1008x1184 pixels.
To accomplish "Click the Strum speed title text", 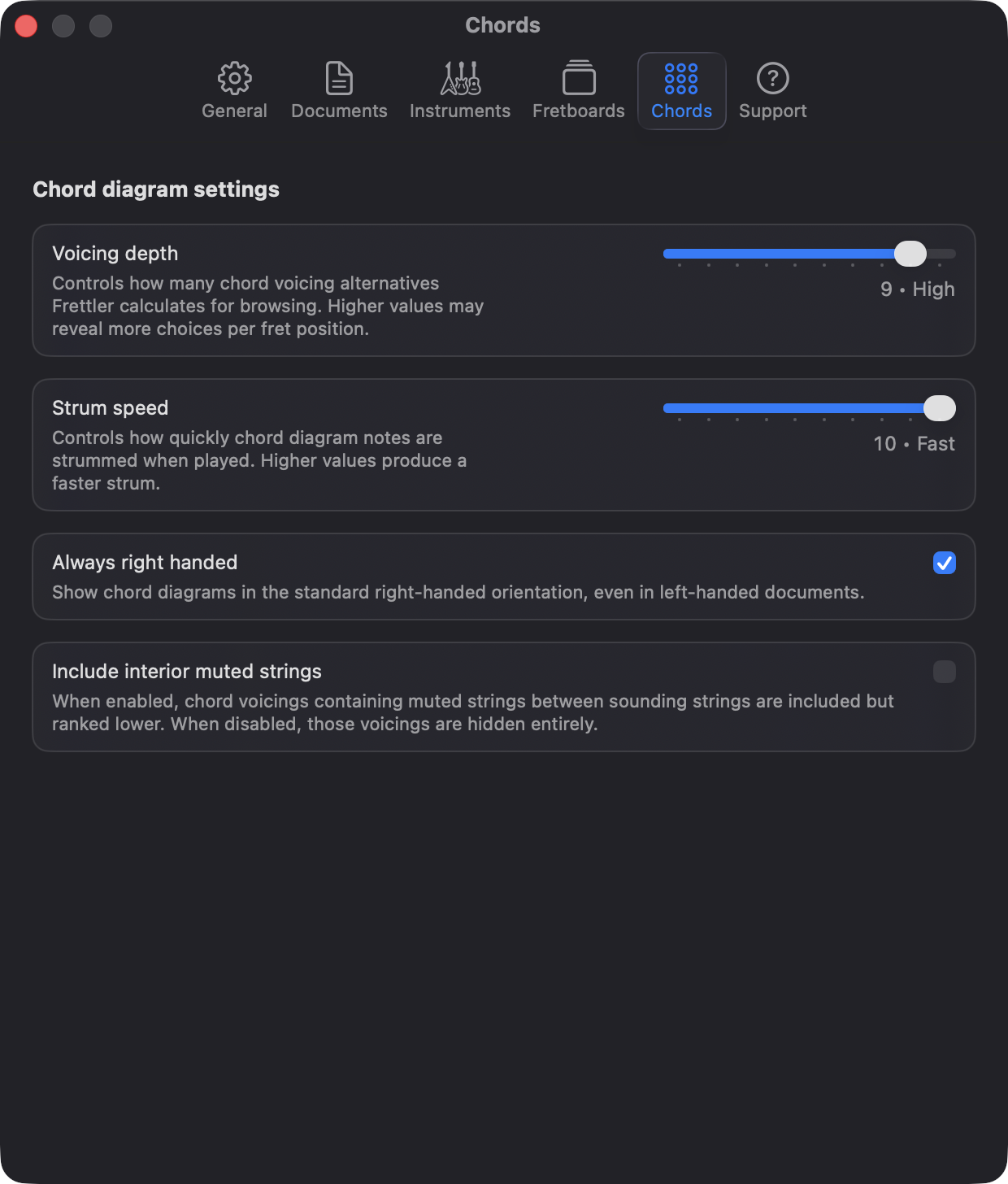I will point(110,408).
